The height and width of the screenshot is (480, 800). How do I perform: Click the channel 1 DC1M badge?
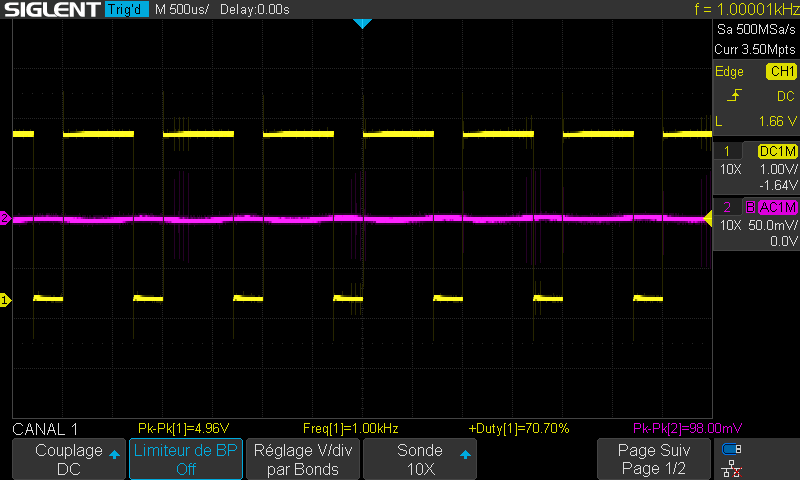pyautogui.click(x=778, y=151)
